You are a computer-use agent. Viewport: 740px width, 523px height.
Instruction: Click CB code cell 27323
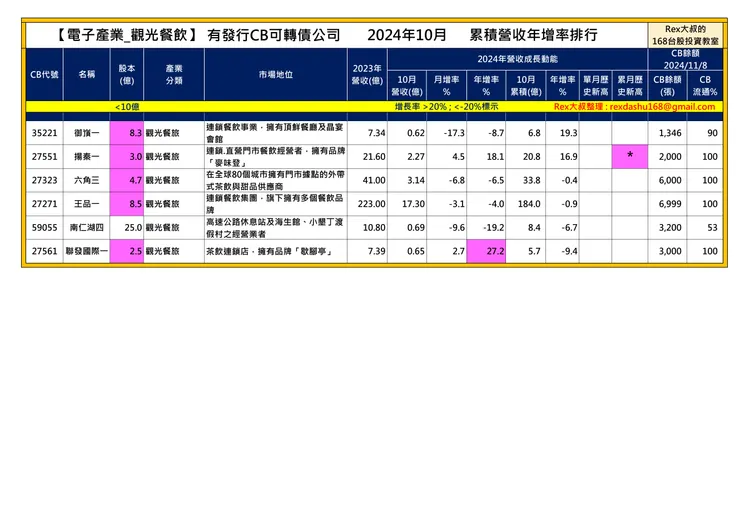tap(44, 180)
